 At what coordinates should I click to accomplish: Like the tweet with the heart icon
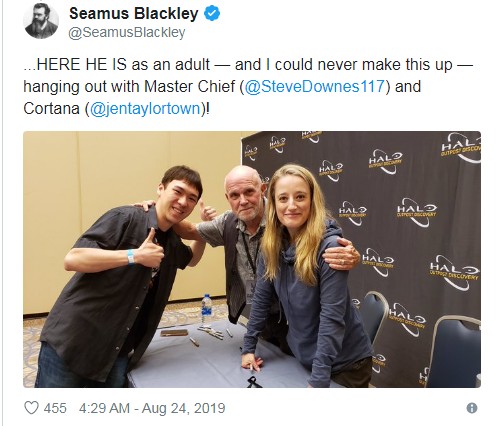coord(32,408)
